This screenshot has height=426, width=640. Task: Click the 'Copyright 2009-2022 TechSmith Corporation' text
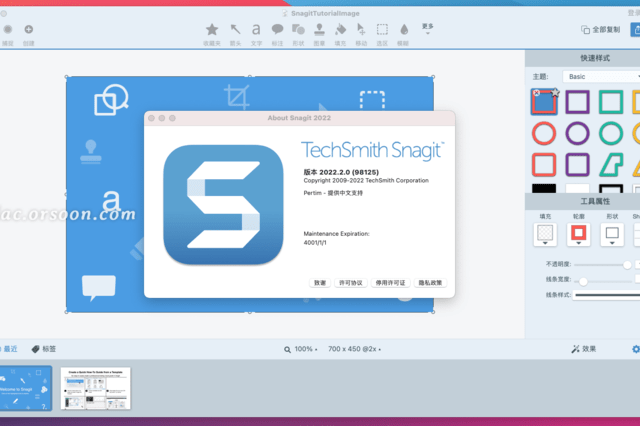(x=366, y=180)
